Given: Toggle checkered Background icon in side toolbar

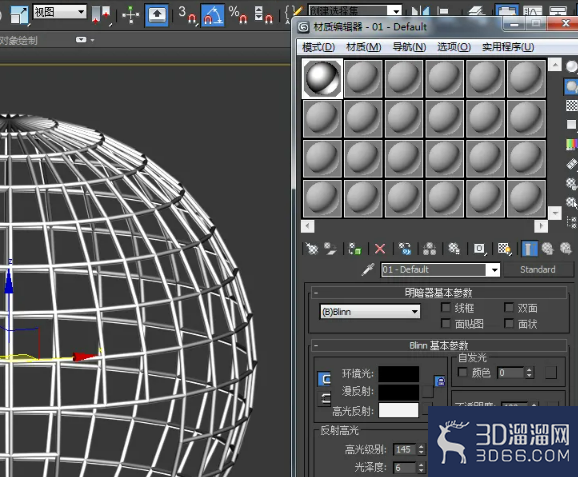Looking at the screenshot, I should [571, 105].
